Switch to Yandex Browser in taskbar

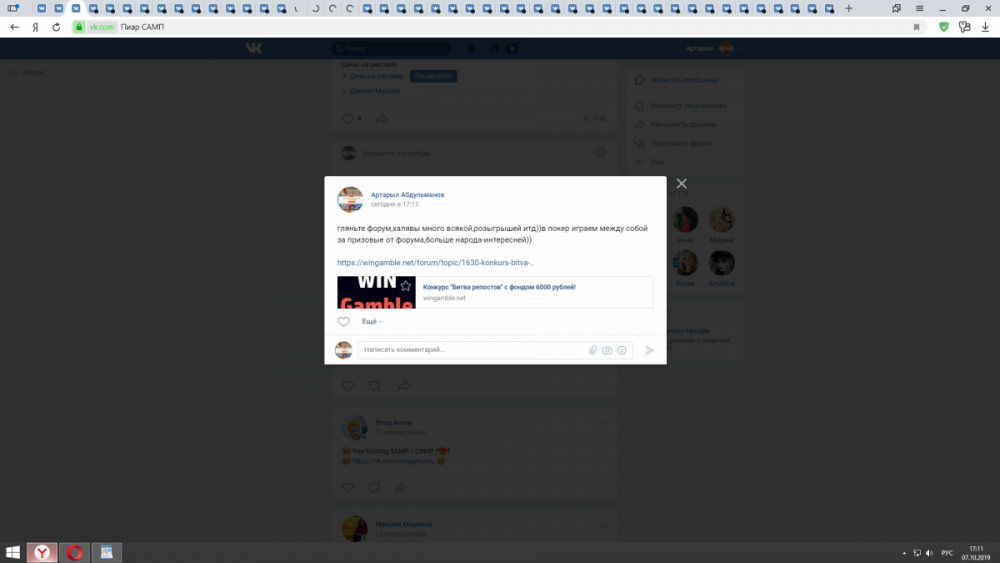pyautogui.click(x=42, y=552)
